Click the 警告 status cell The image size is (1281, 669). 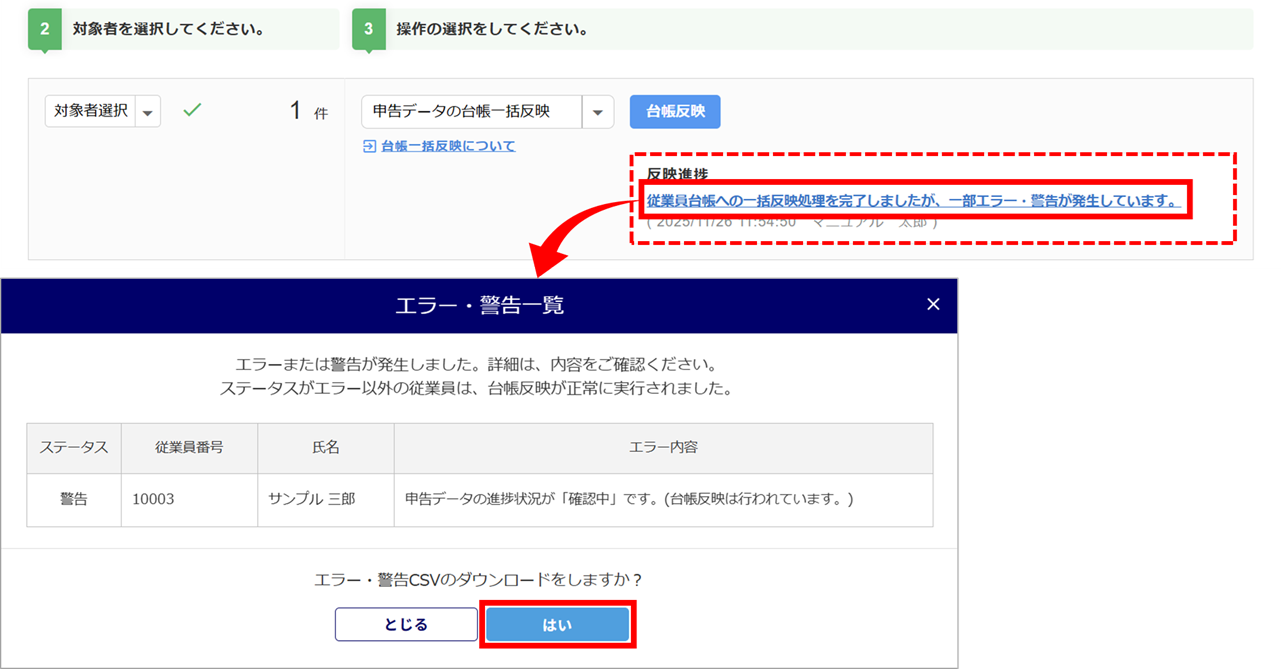(74, 499)
